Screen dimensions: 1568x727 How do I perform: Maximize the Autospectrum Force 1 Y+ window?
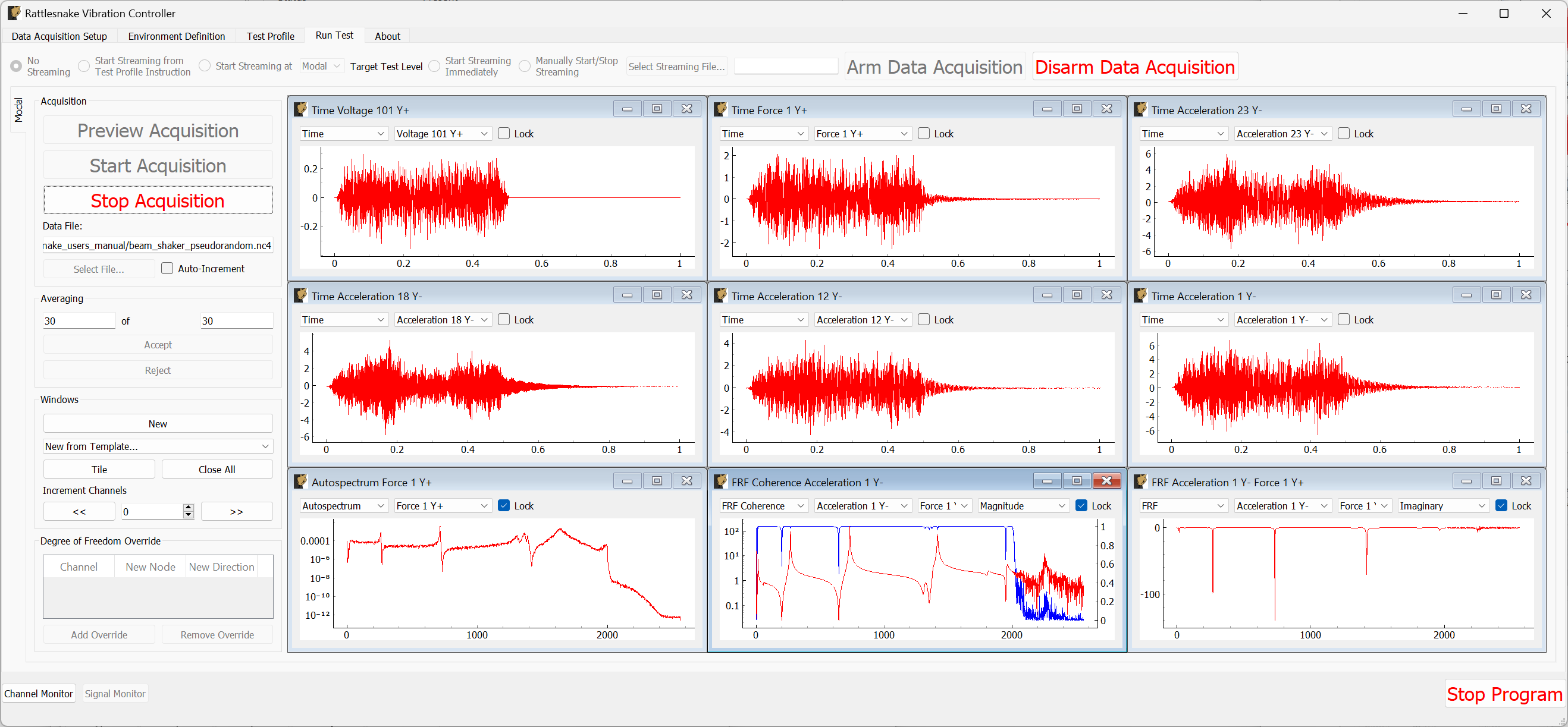(657, 480)
